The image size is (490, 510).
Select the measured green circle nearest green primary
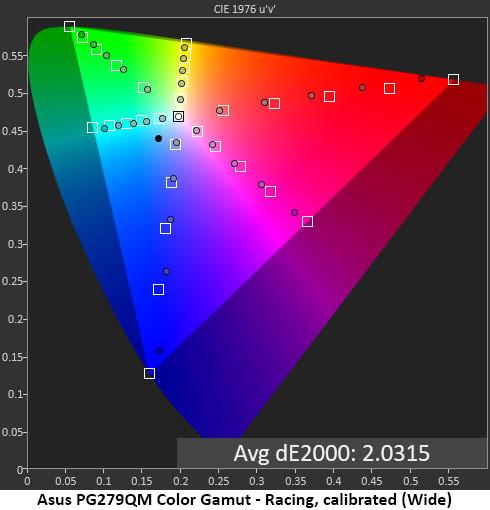tap(82, 35)
